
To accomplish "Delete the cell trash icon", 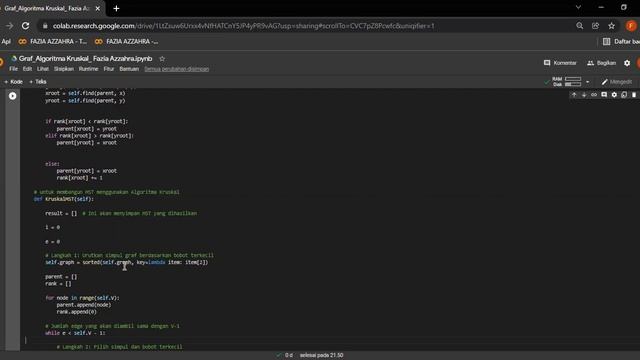I will click(634, 95).
